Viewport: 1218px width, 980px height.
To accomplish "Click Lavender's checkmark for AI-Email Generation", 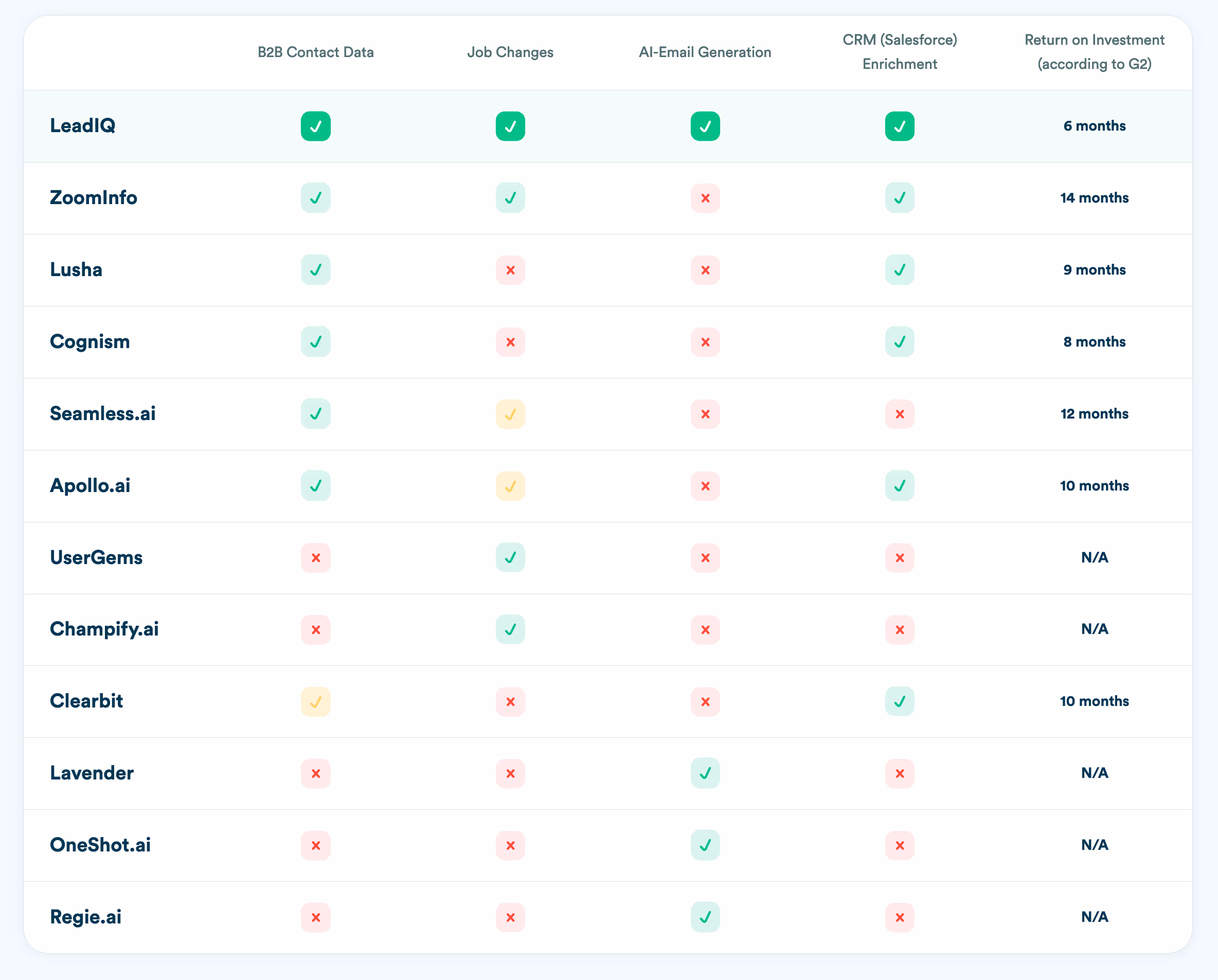I will coord(705,773).
